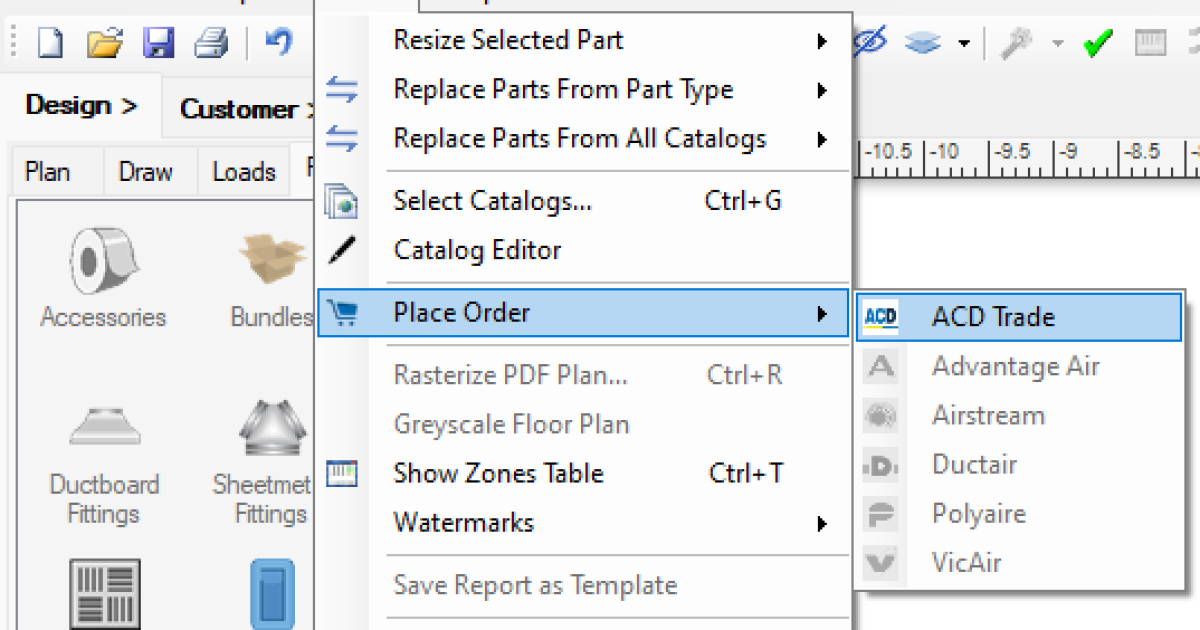The image size is (1200, 630).
Task: Switch to the Loads tab
Action: pos(243,172)
